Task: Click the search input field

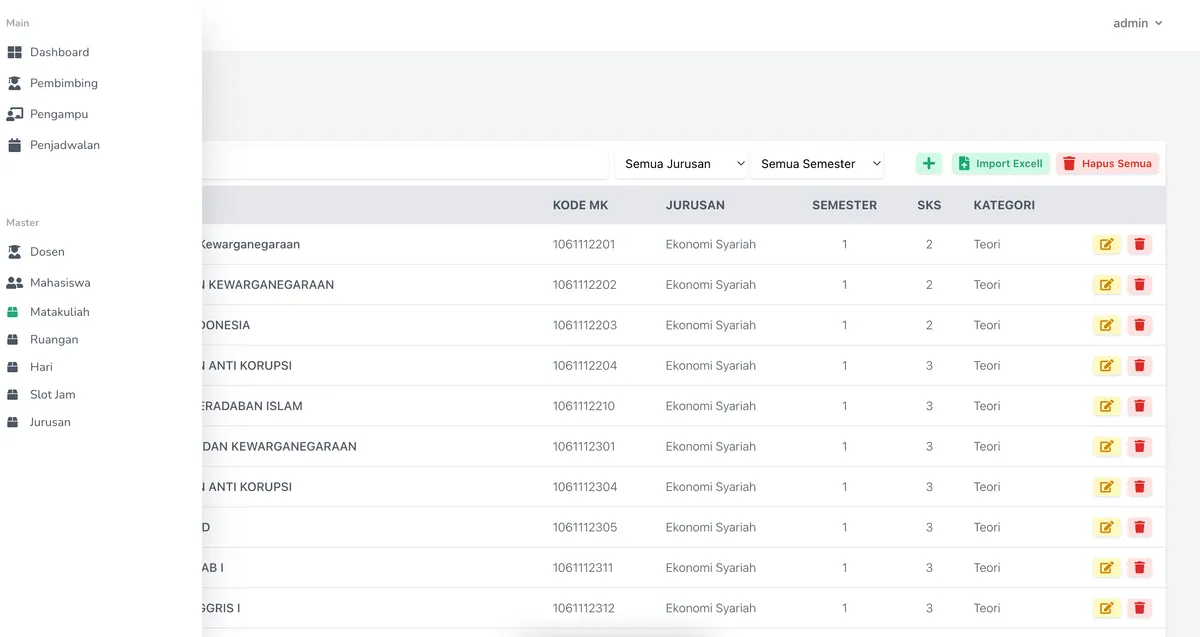Action: click(x=405, y=164)
